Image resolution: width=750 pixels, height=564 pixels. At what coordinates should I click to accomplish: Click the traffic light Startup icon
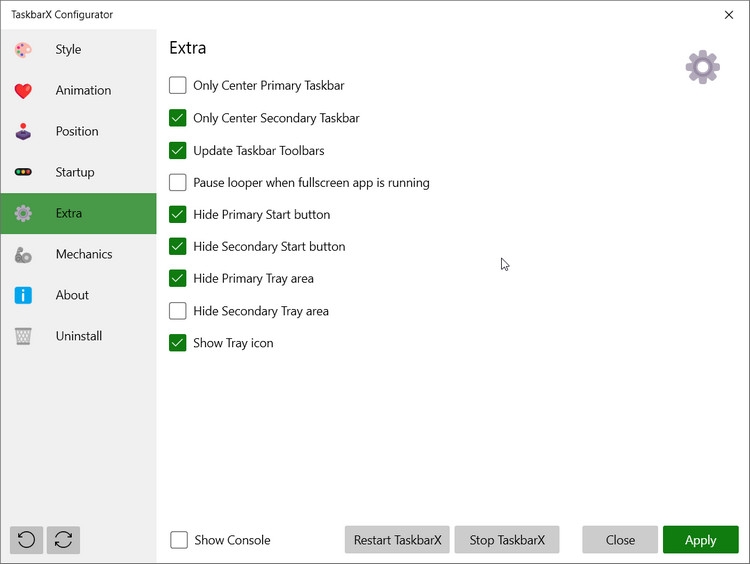pyautogui.click(x=23, y=172)
